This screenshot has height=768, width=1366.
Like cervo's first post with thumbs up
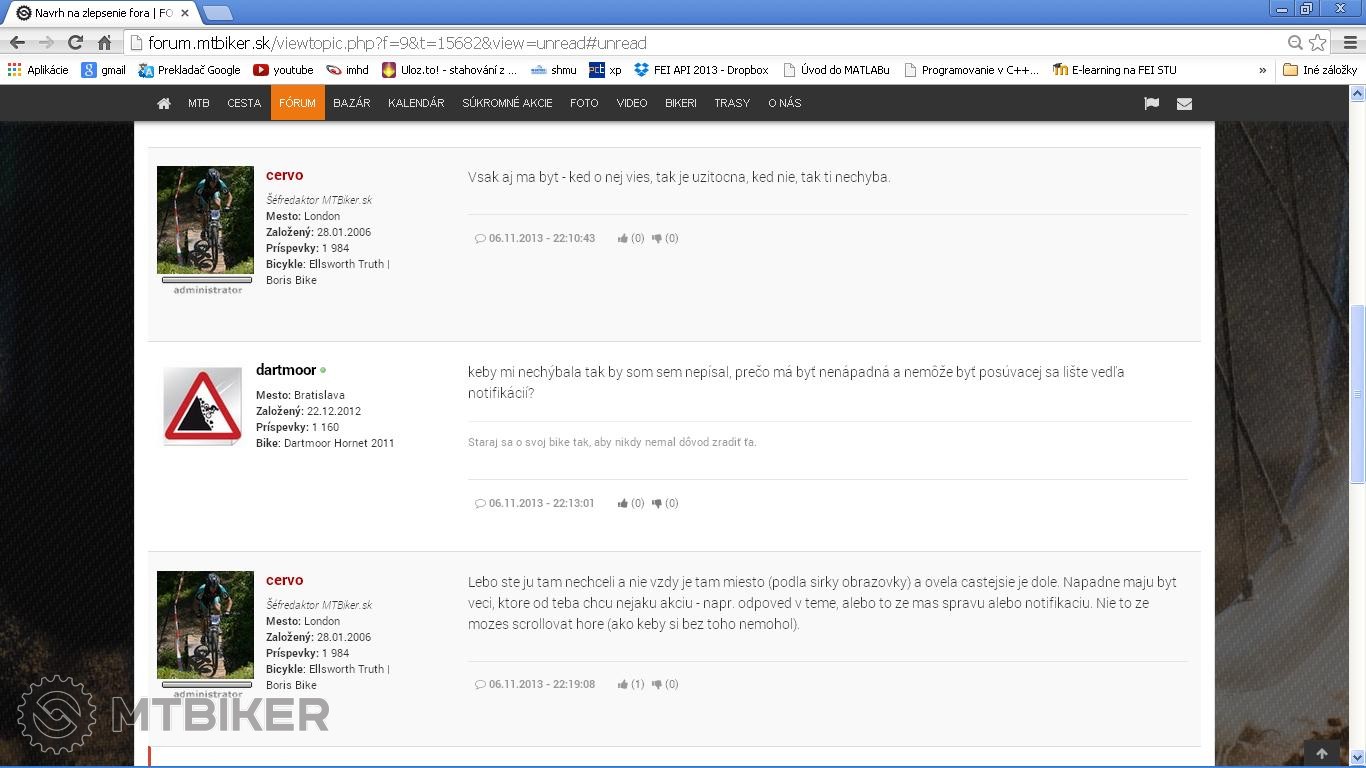point(623,238)
